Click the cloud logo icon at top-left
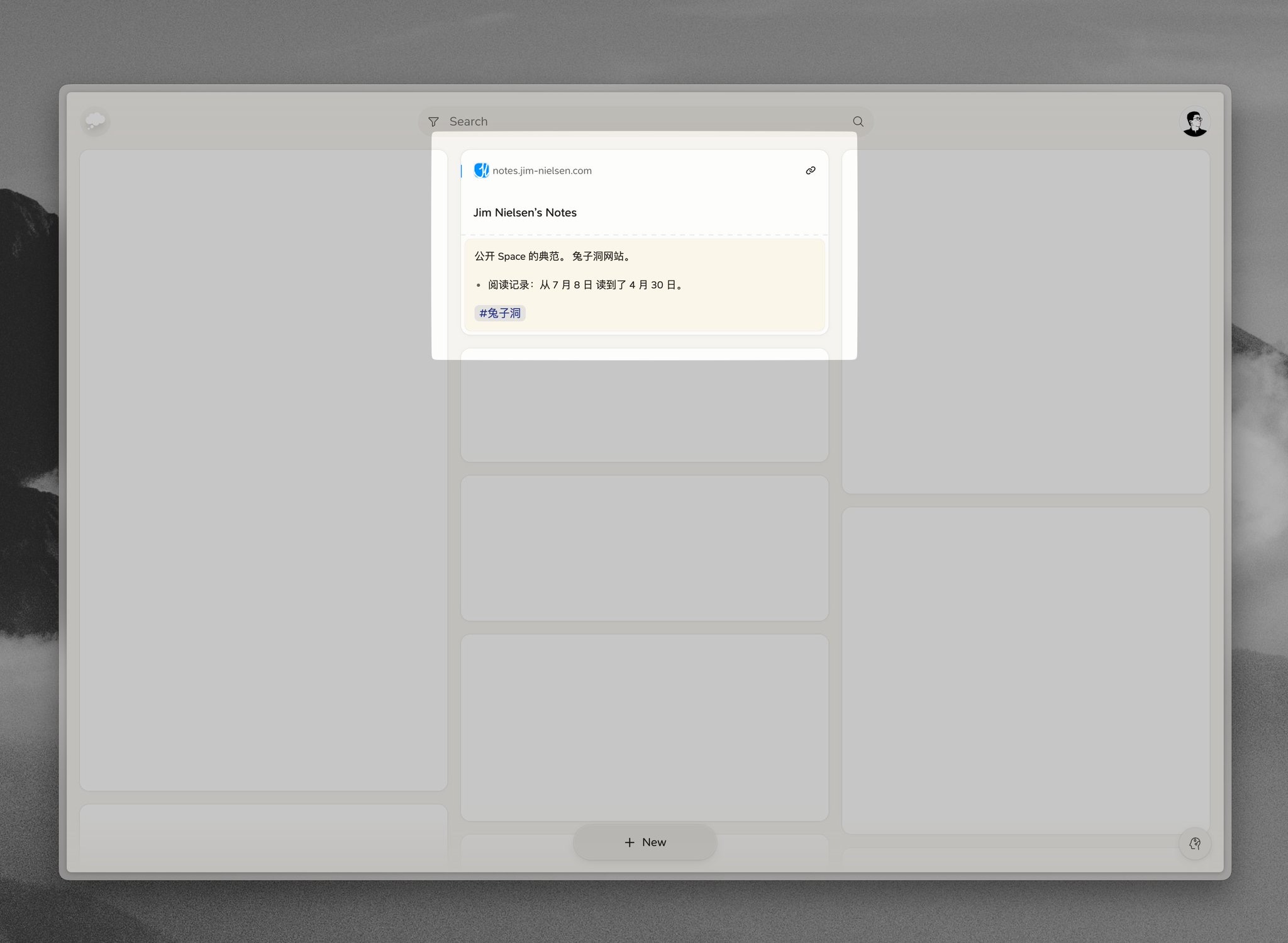This screenshot has width=1288, height=943. [x=95, y=121]
